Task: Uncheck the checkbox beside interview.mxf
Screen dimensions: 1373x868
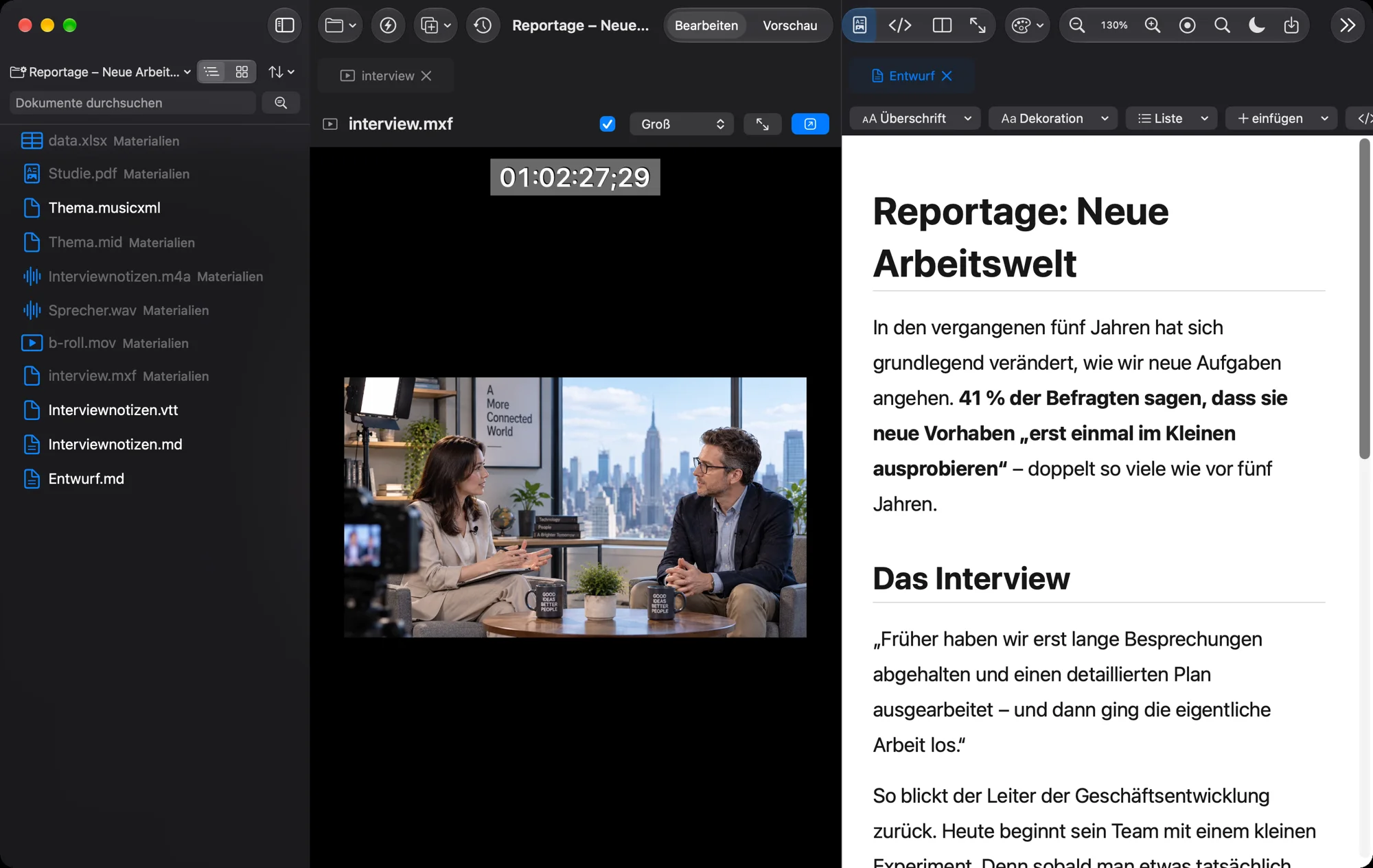Action: click(x=607, y=124)
